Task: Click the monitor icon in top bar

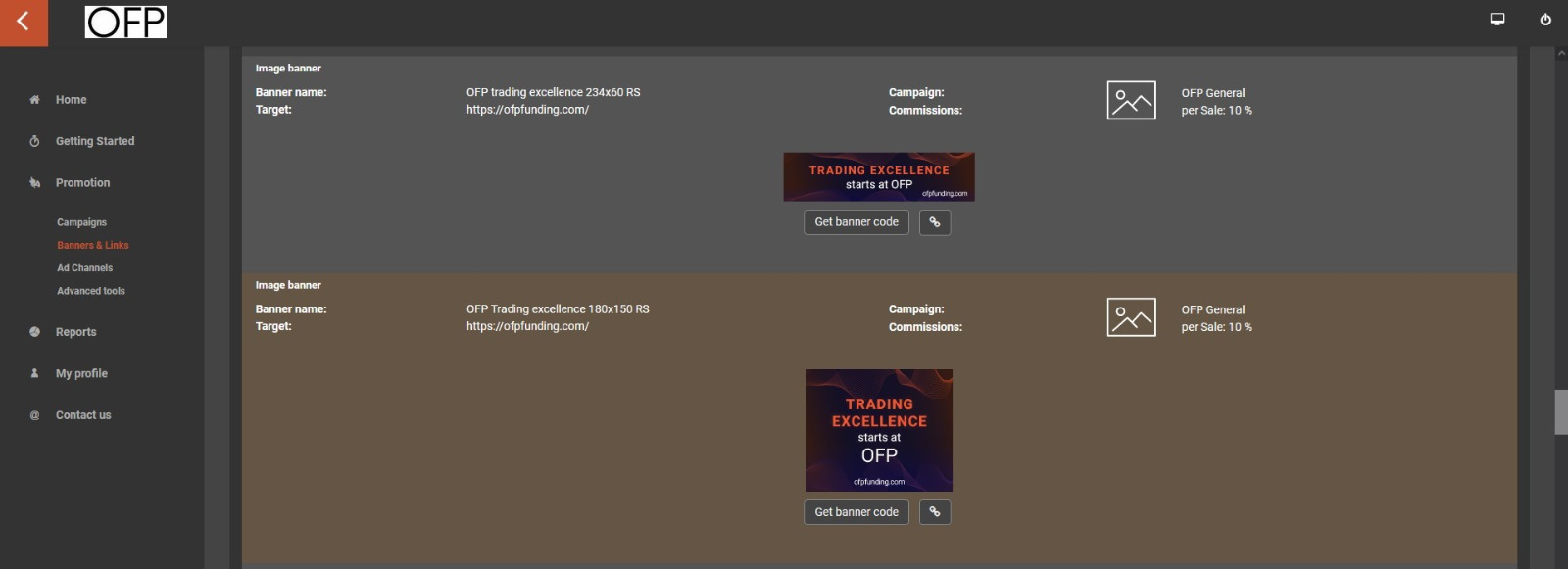Action: 1496,20
